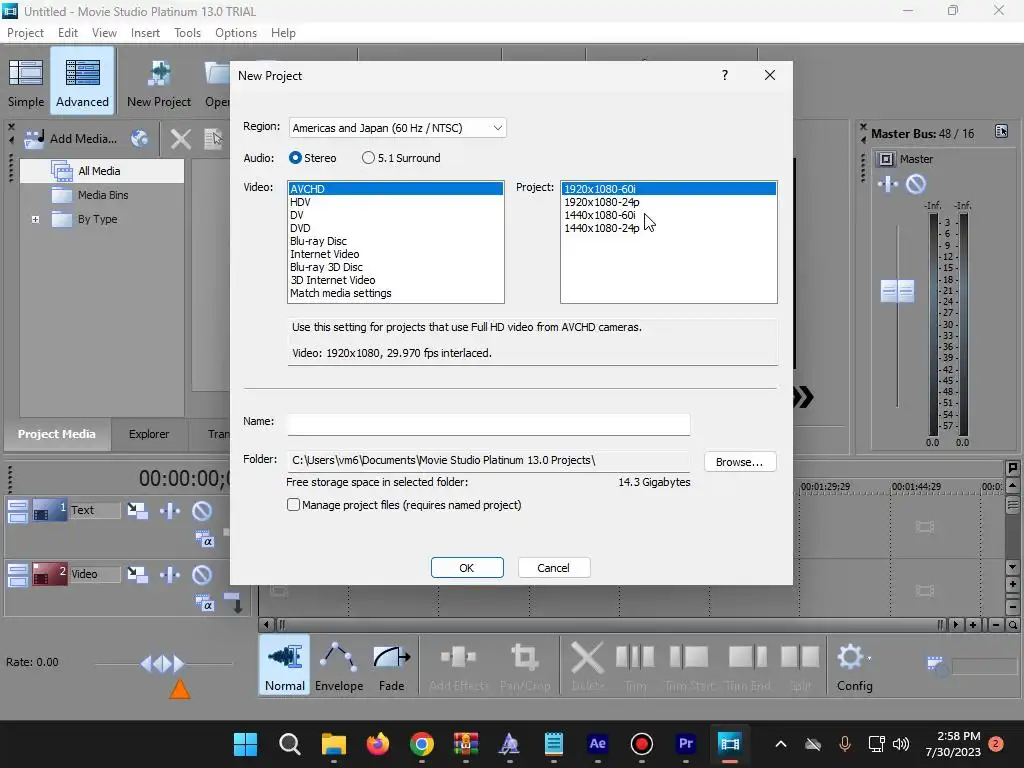This screenshot has width=1024, height=768.
Task: Minimize Video track height icon
Action: [x=18, y=575]
